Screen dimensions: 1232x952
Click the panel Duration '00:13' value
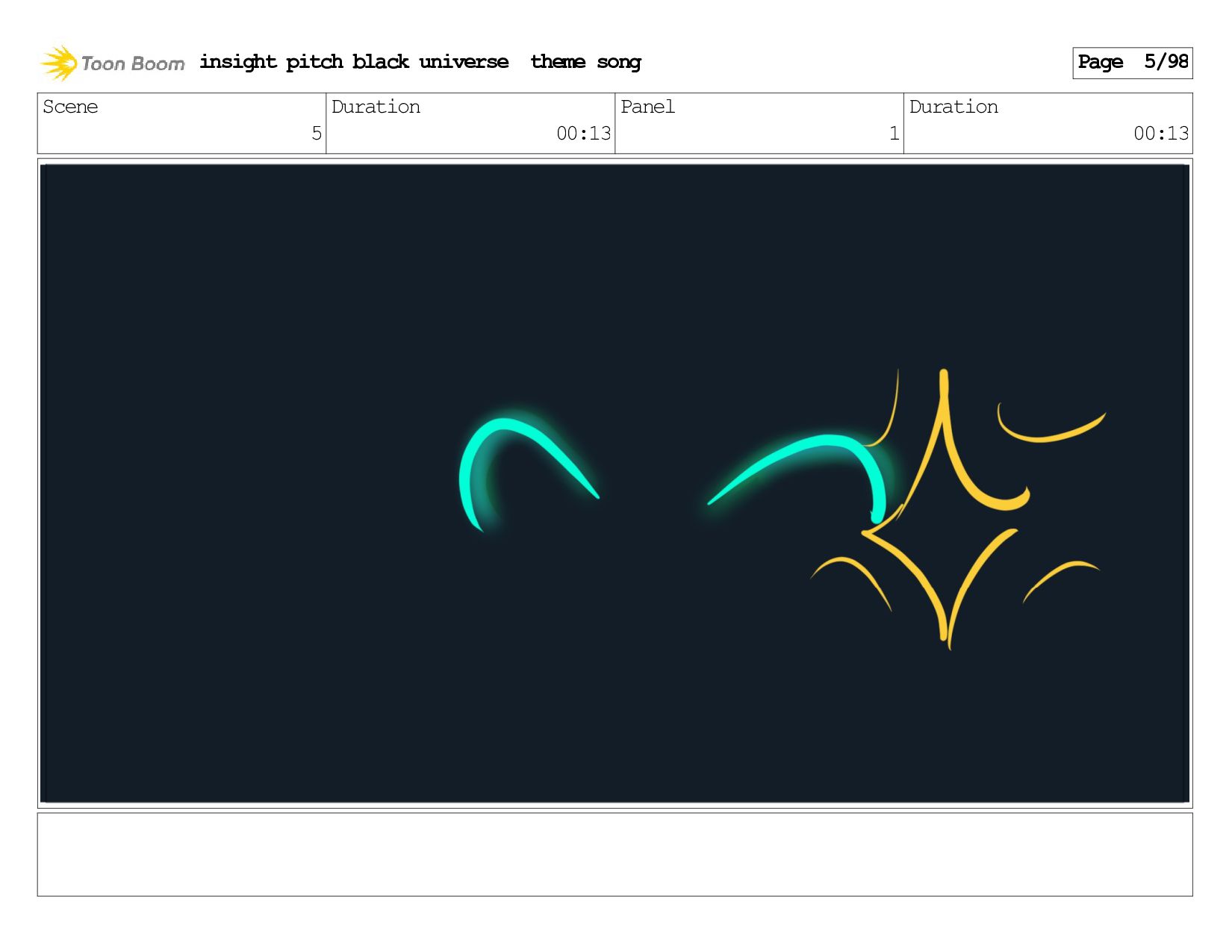click(x=1161, y=134)
